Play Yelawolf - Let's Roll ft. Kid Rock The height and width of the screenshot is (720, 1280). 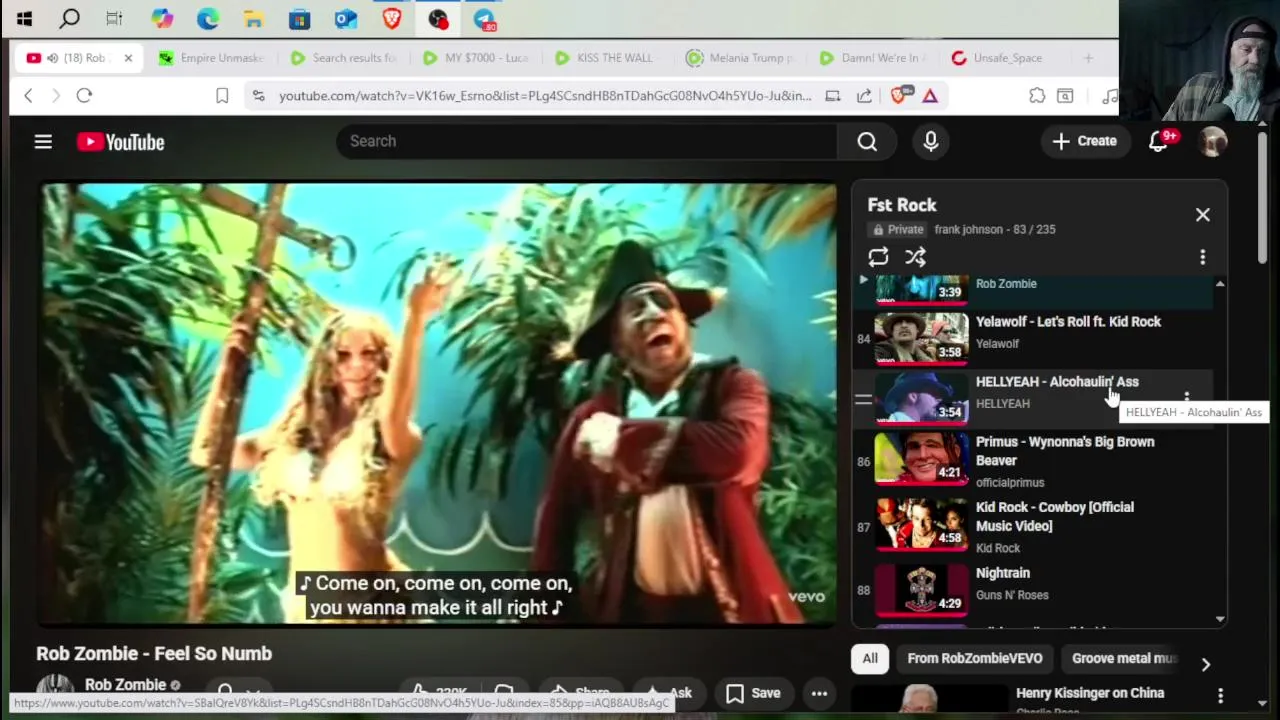click(1035, 339)
